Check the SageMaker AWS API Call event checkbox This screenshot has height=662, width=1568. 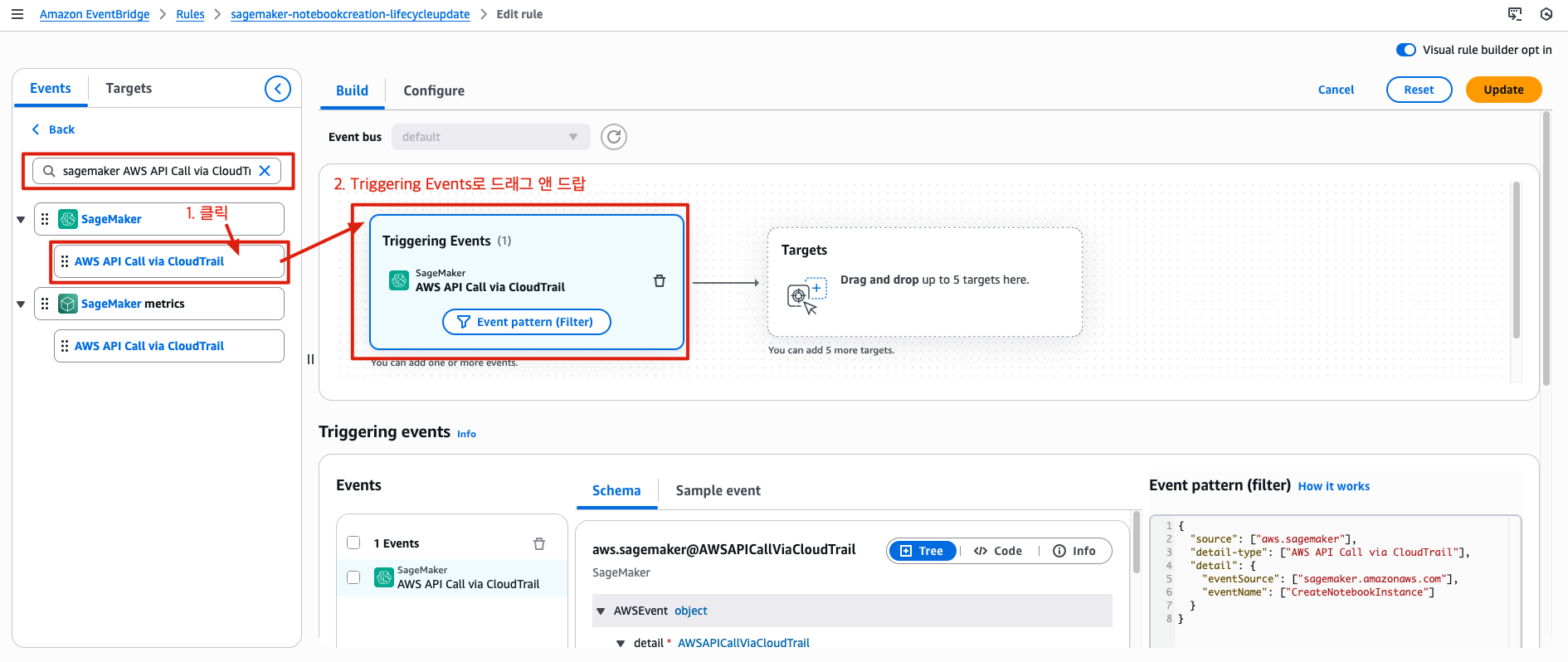coord(353,577)
